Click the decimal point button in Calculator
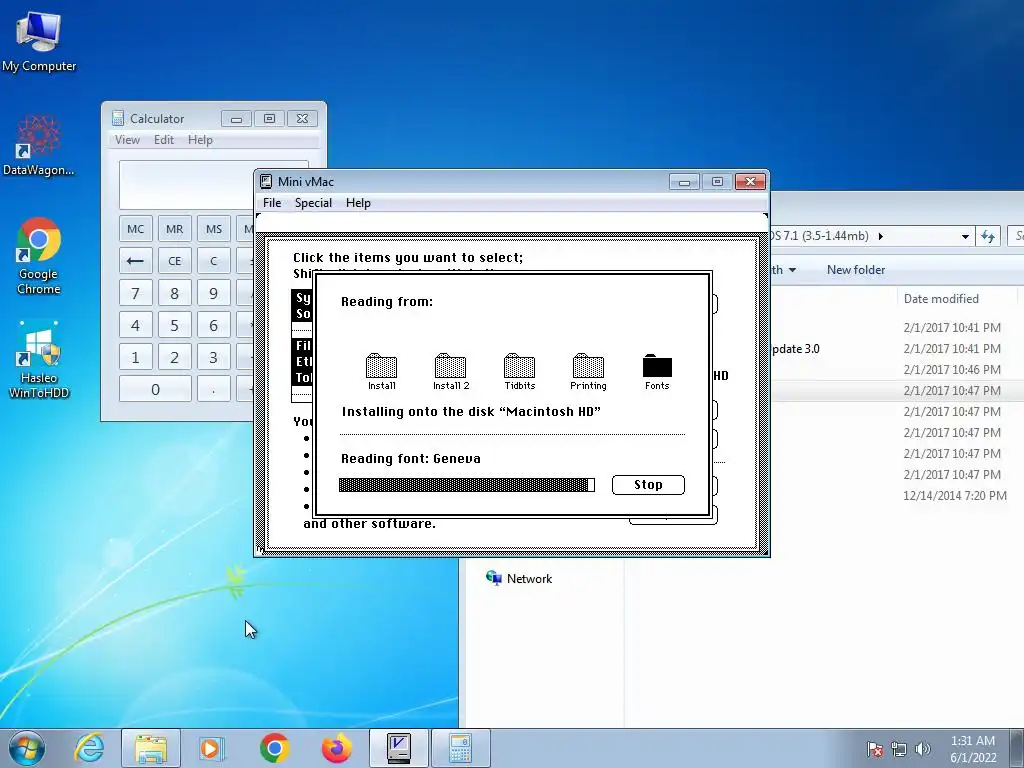Viewport: 1024px width, 768px height. (214, 389)
